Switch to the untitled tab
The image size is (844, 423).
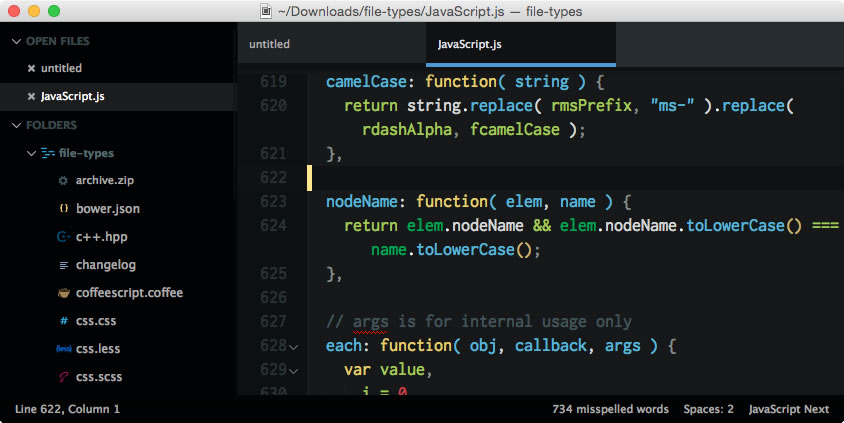tap(269, 45)
